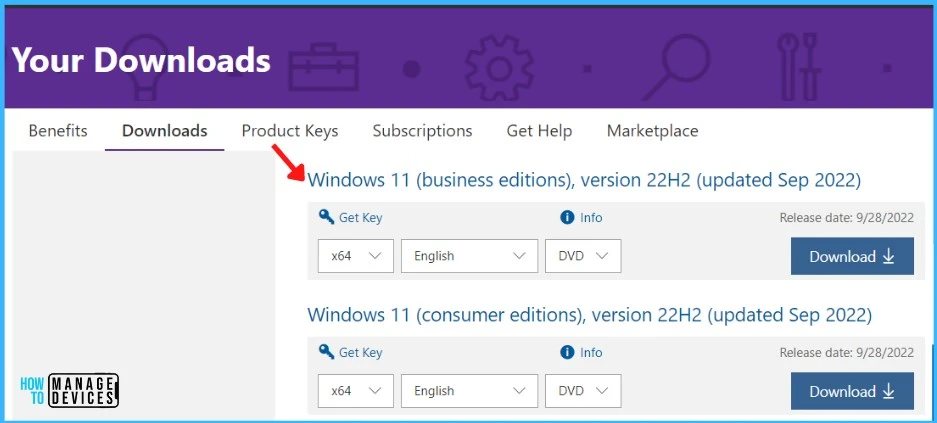This screenshot has height=423, width=937.
Task: Open the DVD format dropdown for business editions
Action: click(583, 256)
